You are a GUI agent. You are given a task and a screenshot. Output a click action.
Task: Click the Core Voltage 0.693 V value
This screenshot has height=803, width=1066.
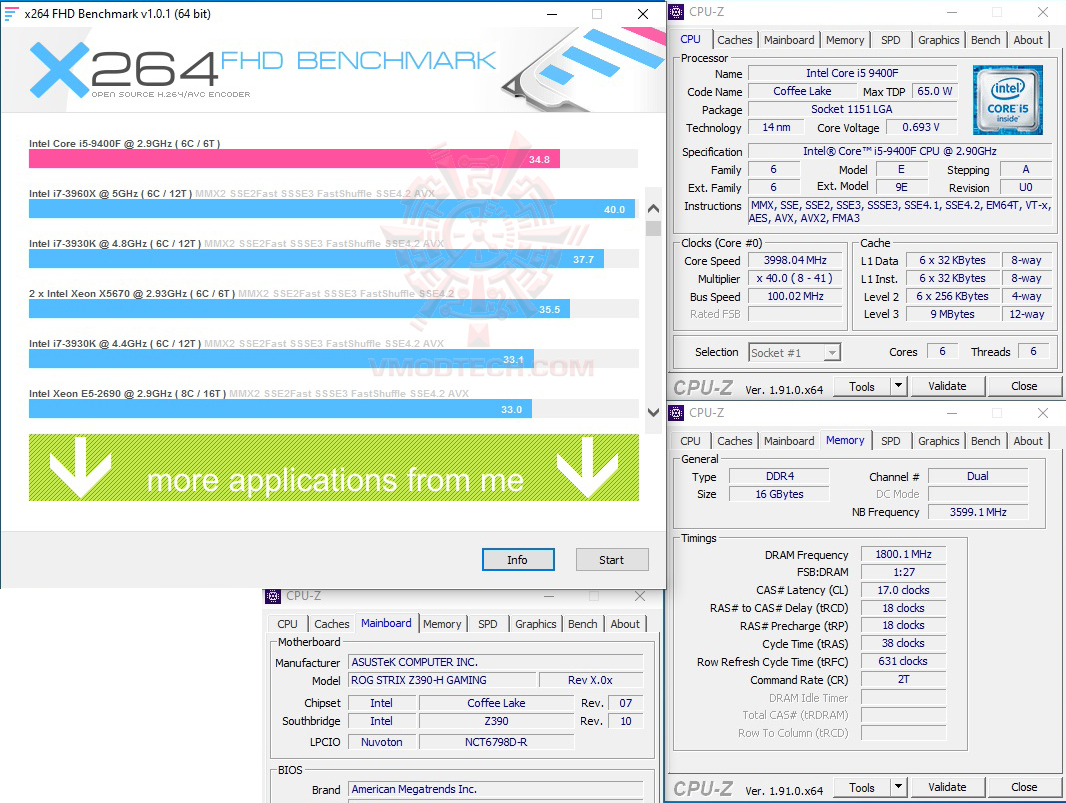coord(921,127)
